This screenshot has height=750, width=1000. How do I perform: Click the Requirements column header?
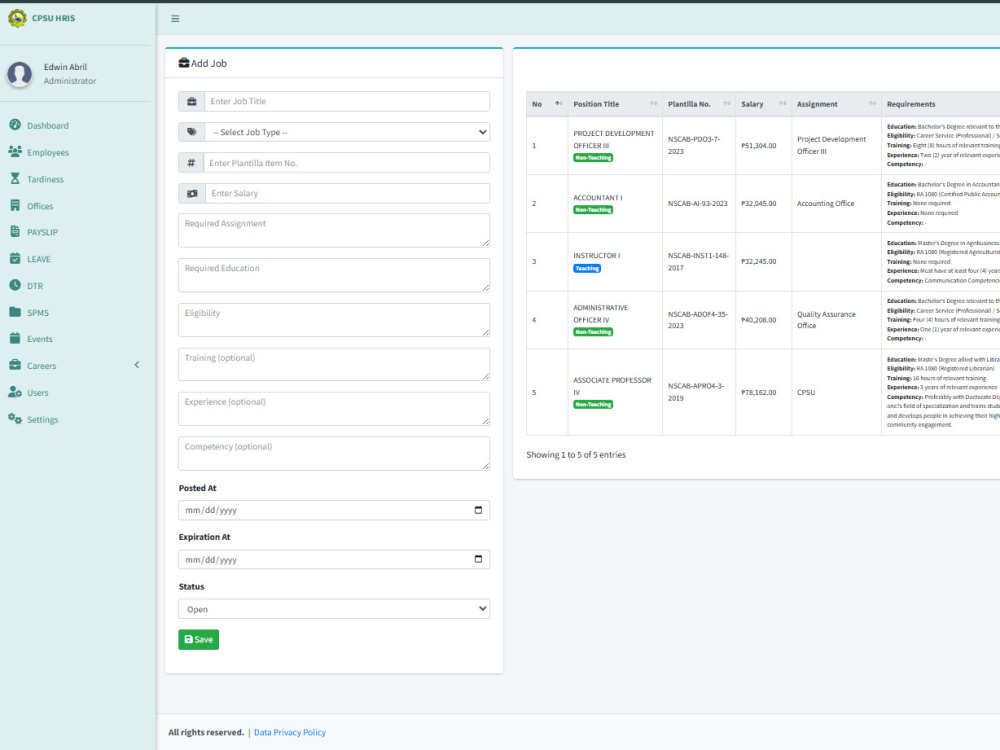pyautogui.click(x=941, y=104)
